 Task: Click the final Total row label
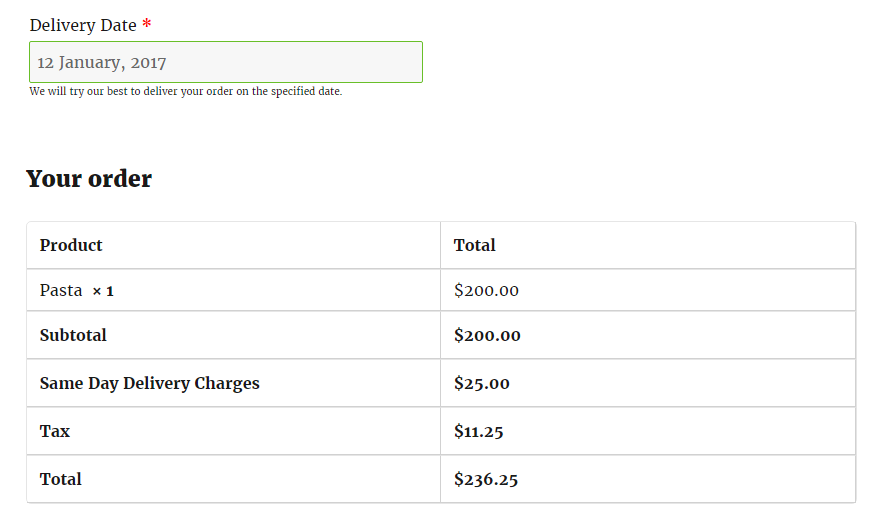pos(61,479)
